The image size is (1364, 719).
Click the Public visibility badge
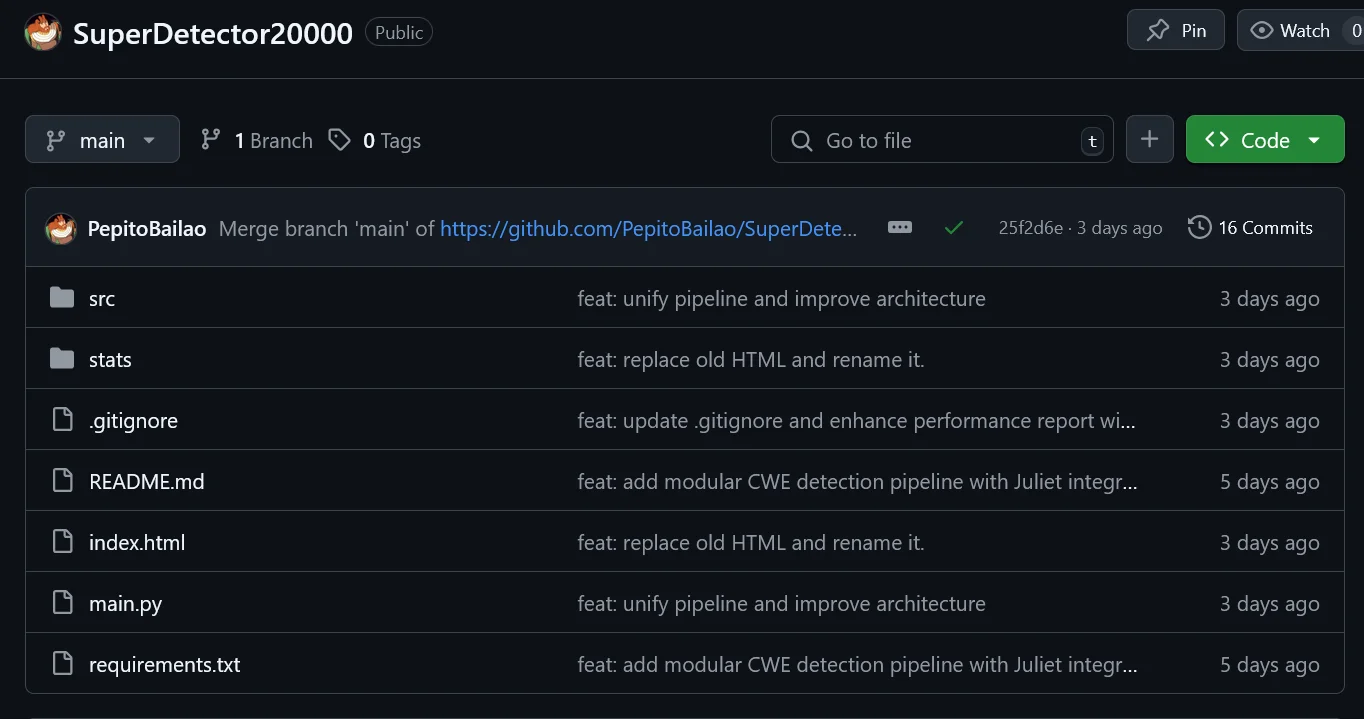[x=399, y=32]
